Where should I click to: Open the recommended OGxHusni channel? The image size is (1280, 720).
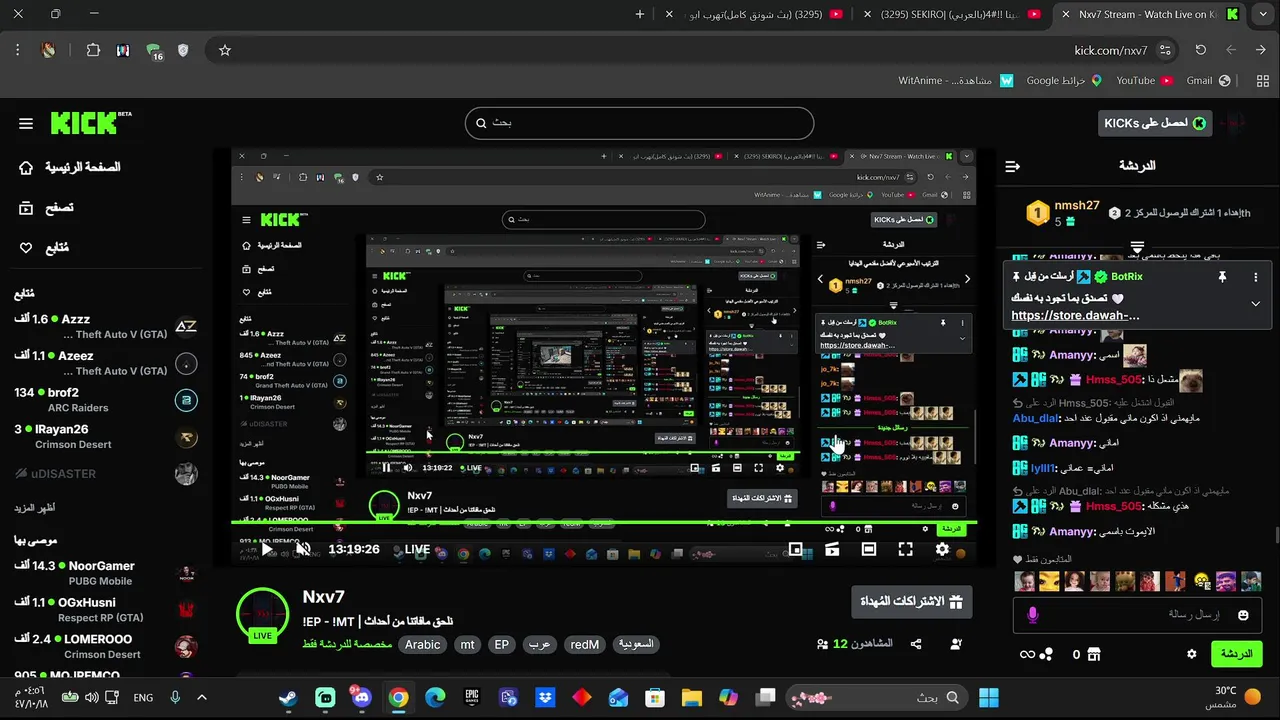[106, 610]
